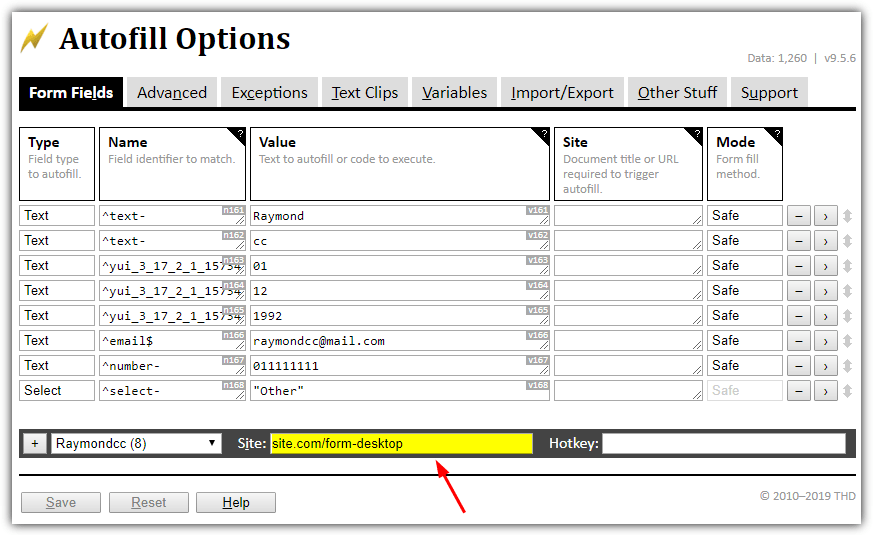Click arrow button on the ^email$ row
873x535 pixels.
point(826,341)
